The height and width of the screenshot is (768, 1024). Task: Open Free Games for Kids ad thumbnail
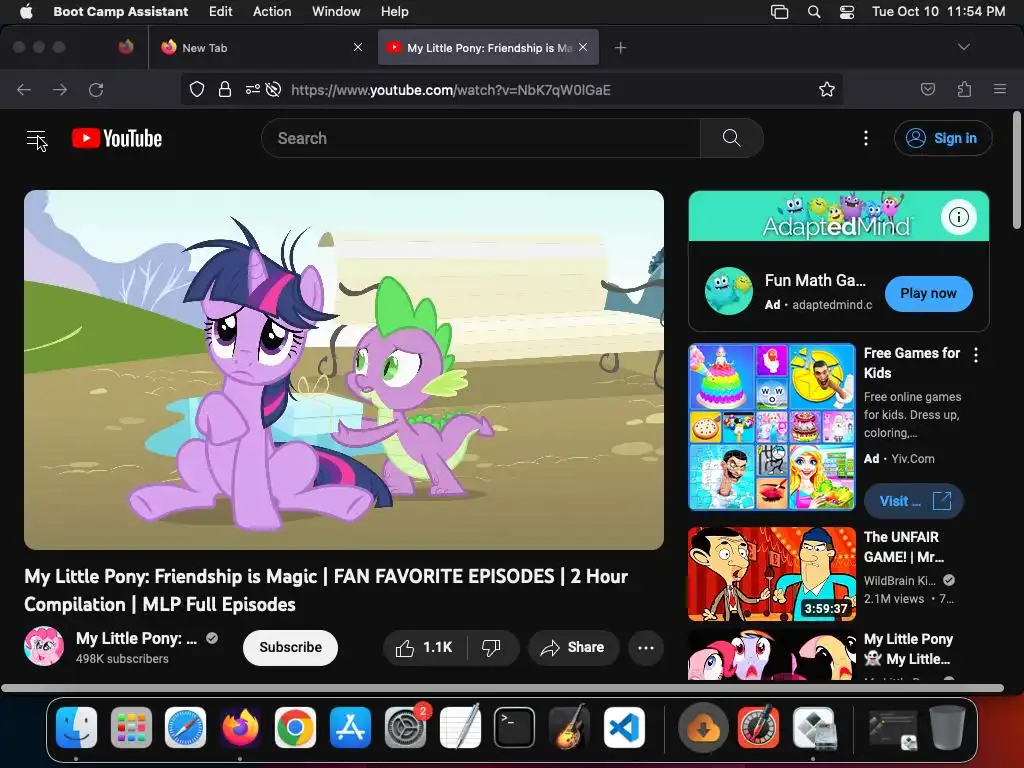pyautogui.click(x=772, y=426)
